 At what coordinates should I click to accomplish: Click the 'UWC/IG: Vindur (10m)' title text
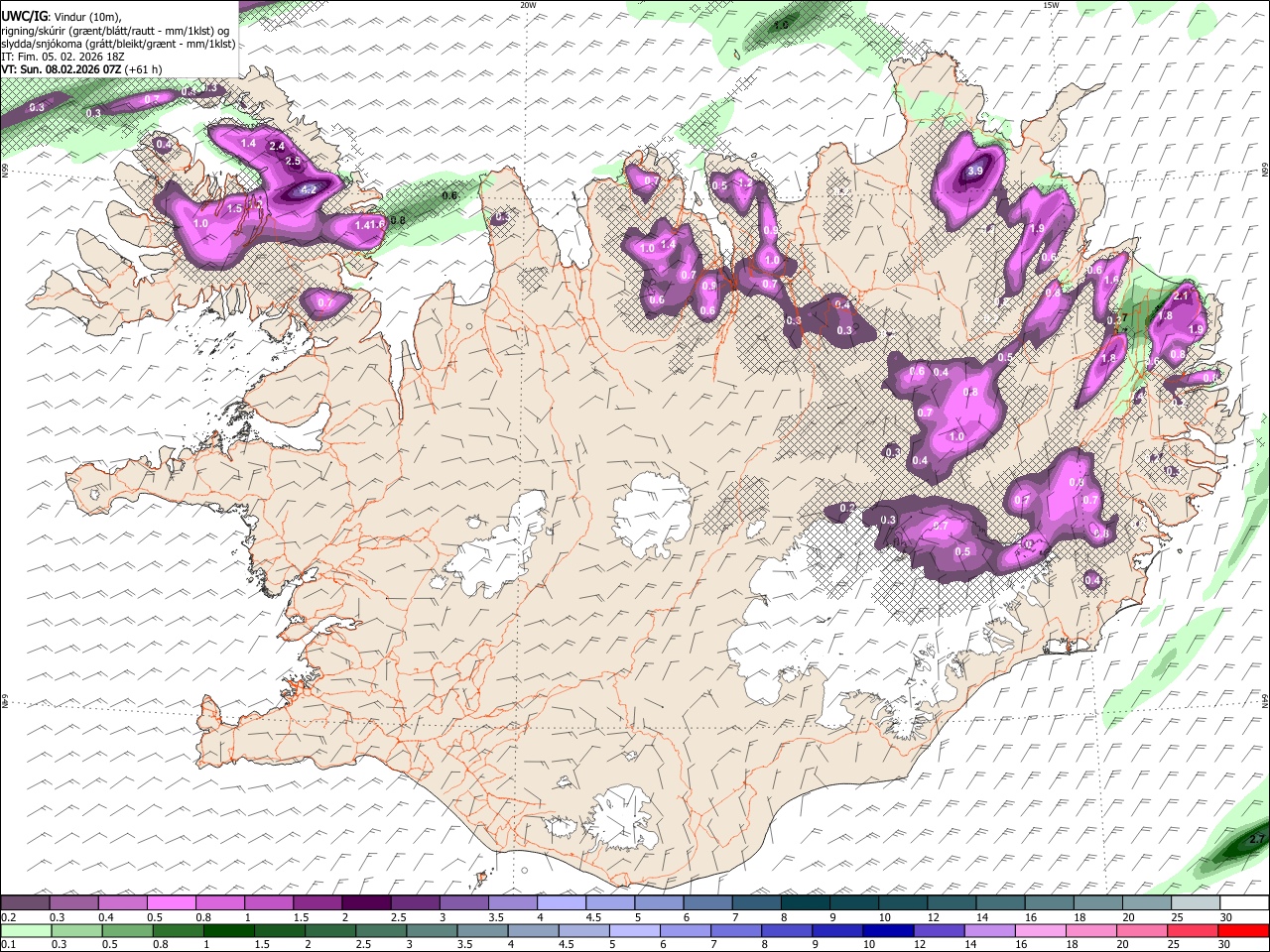point(62,16)
